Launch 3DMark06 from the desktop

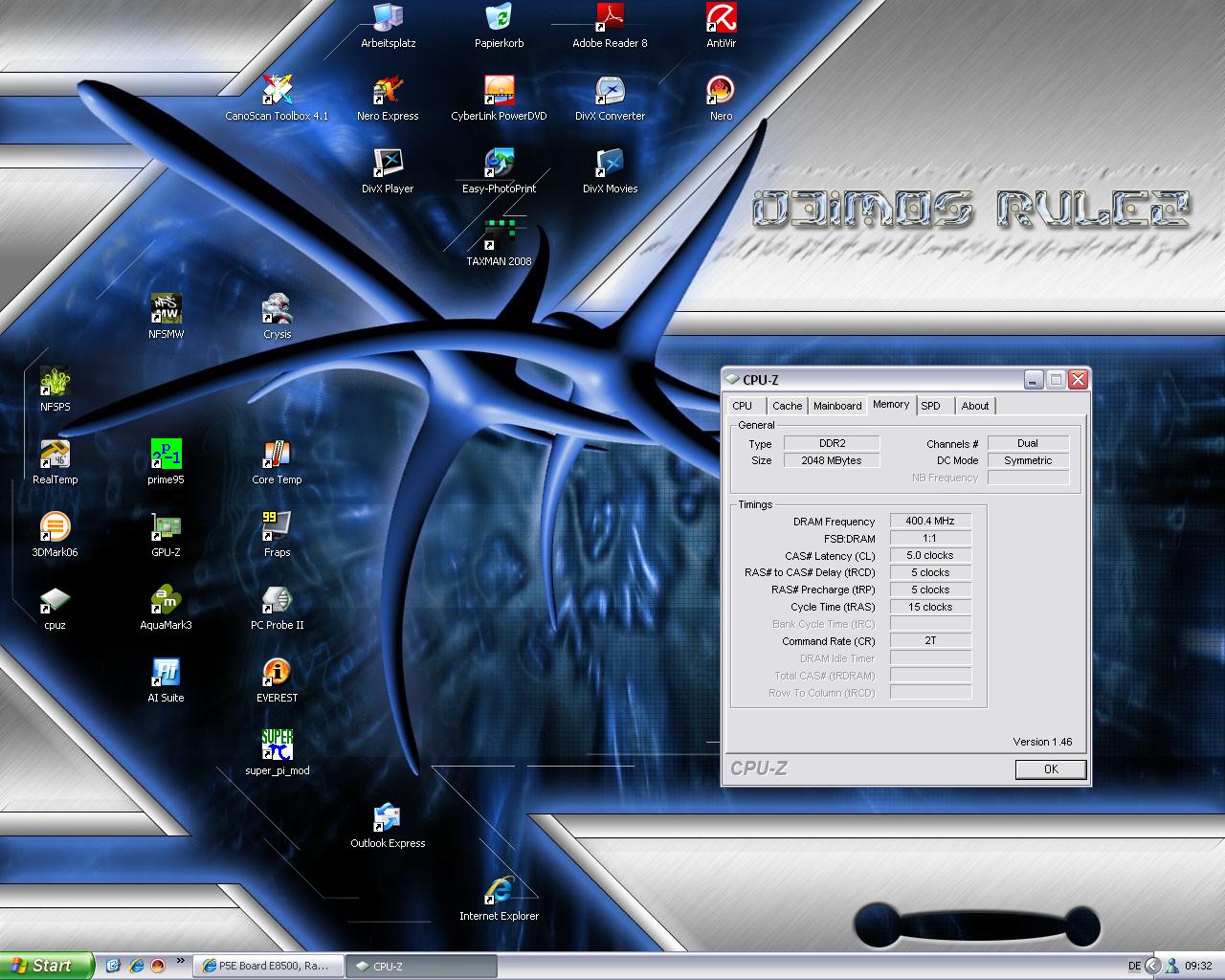point(55,535)
